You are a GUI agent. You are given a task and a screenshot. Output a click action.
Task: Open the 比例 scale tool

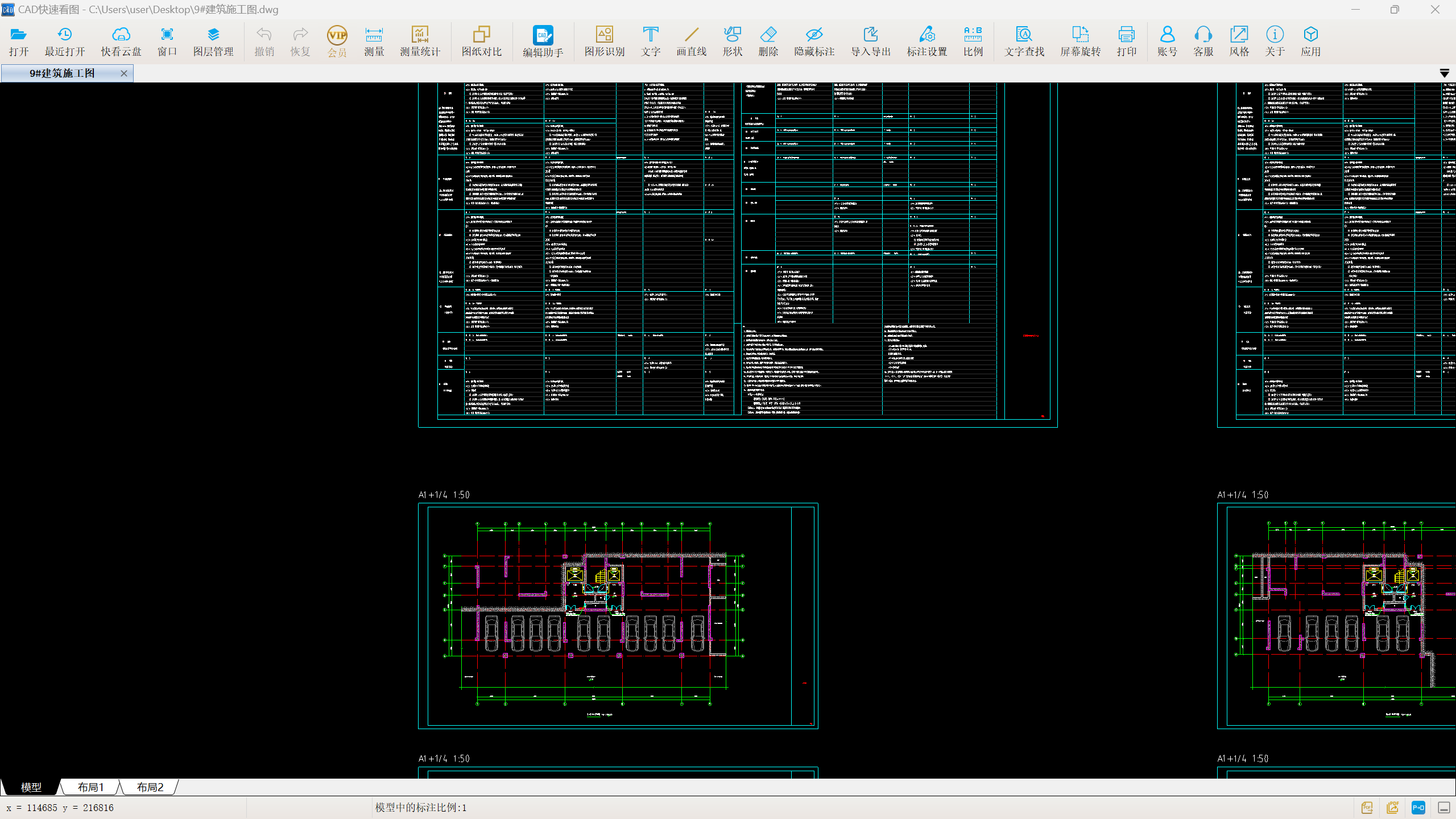coord(973,41)
